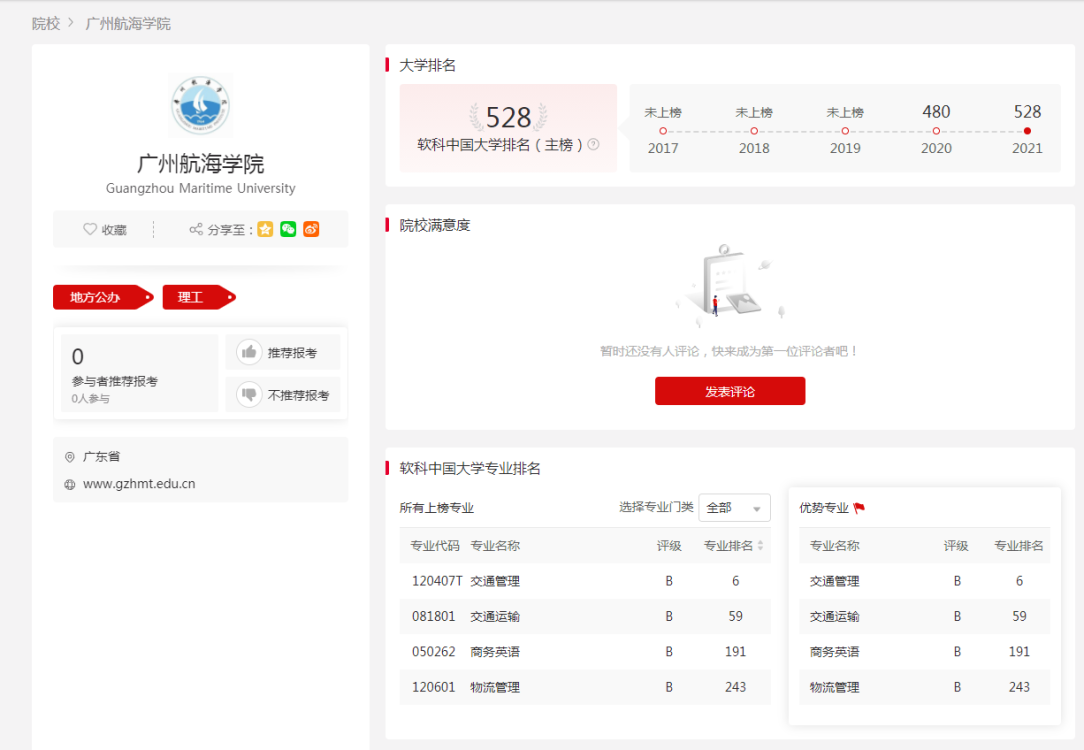Share via green WeChat icon

tap(288, 229)
